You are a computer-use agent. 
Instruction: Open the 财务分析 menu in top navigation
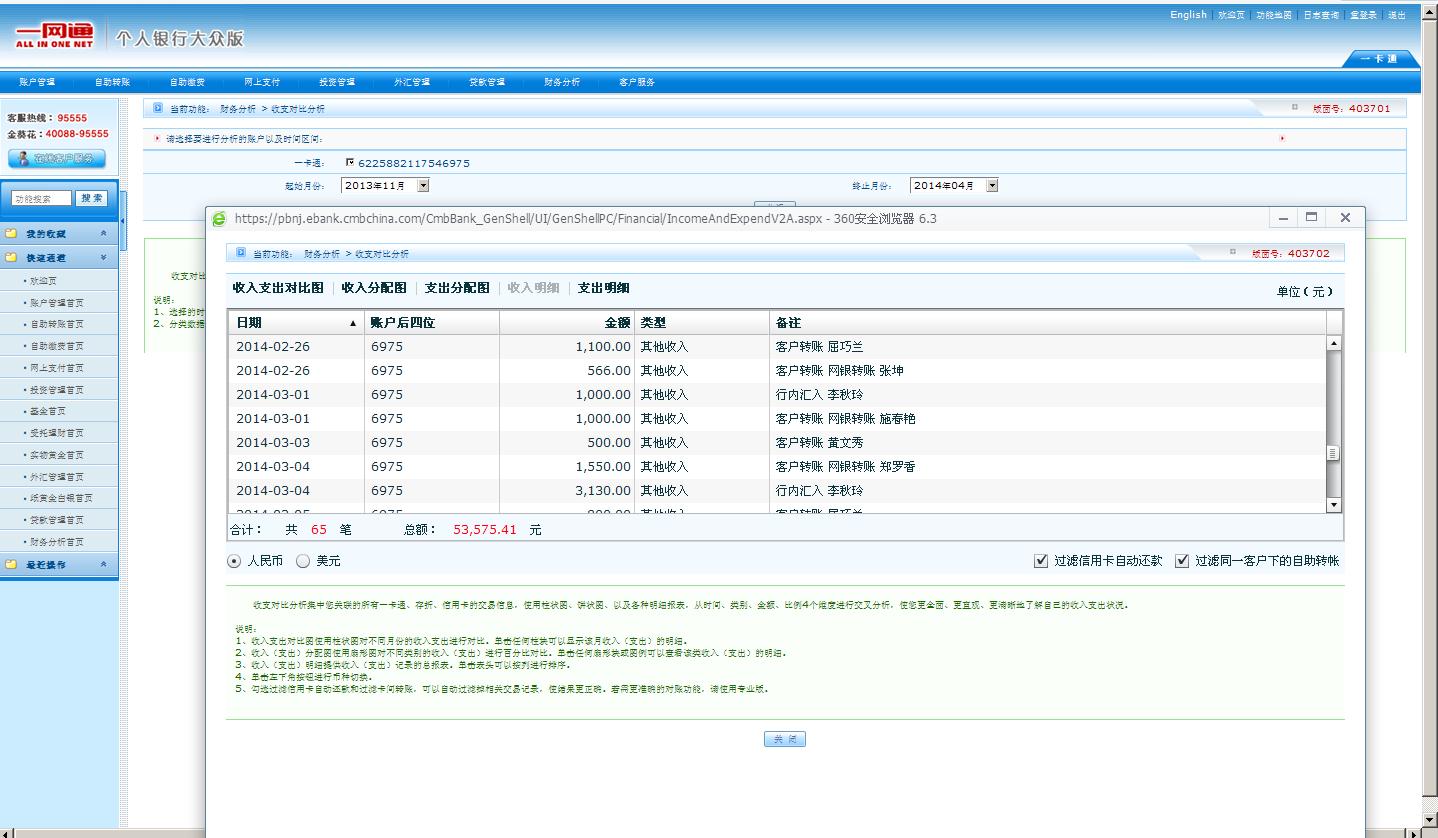(x=561, y=82)
